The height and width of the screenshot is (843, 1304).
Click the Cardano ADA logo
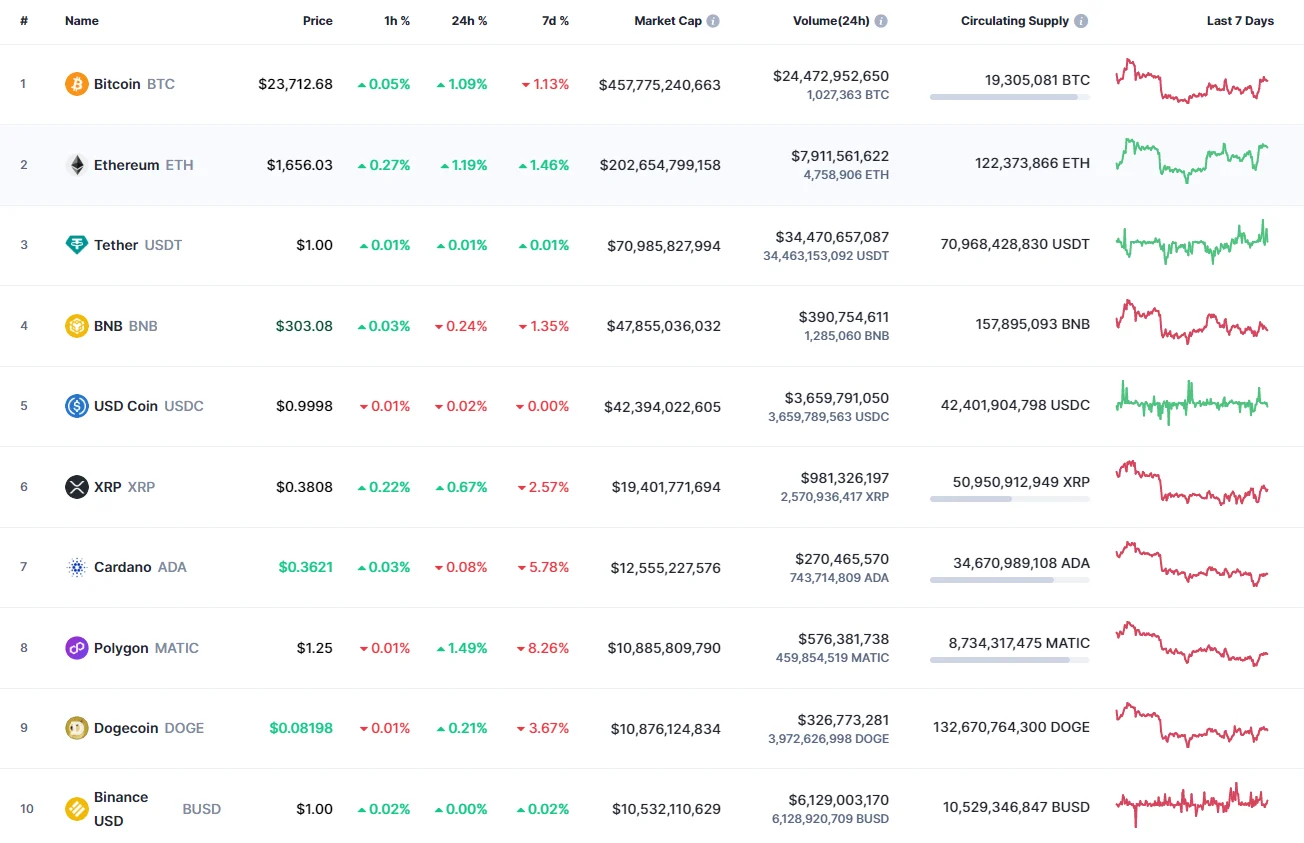click(x=76, y=567)
